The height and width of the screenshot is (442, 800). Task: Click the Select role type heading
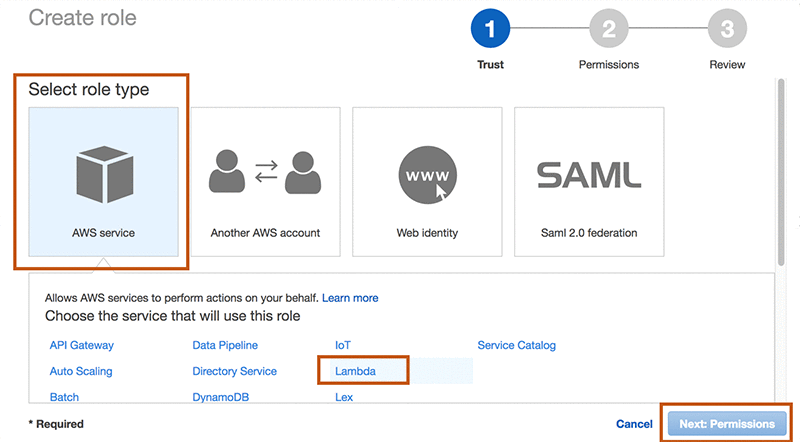pos(89,89)
